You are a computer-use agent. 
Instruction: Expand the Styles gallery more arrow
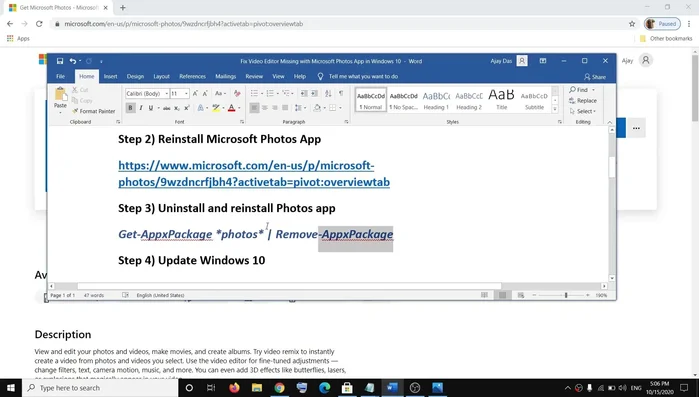pyautogui.click(x=555, y=109)
